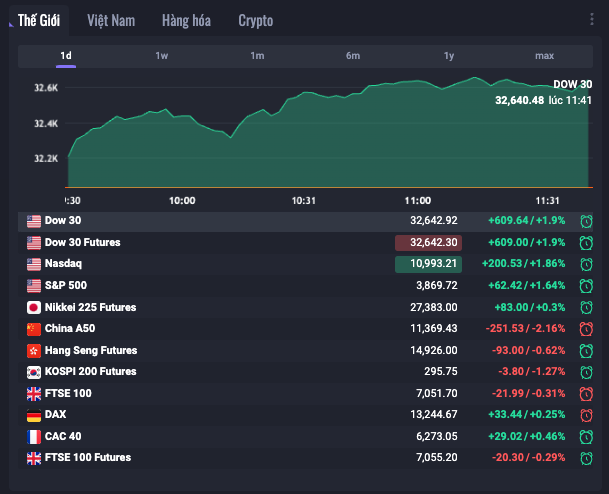Click the red alarm icon for China A50

click(586, 329)
